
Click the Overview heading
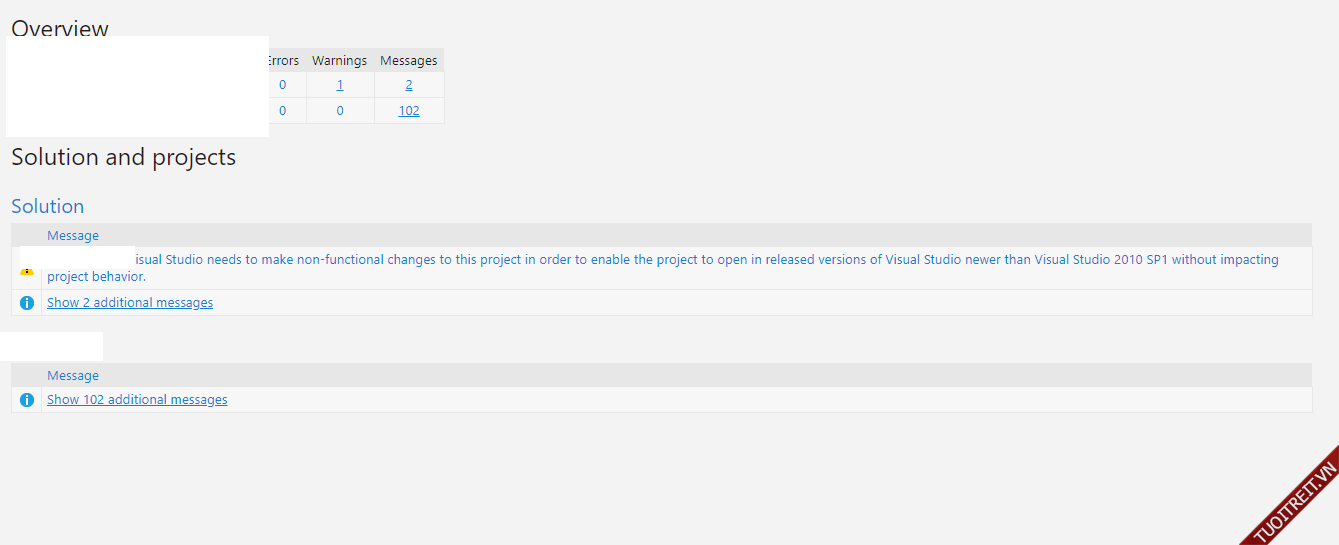[60, 27]
